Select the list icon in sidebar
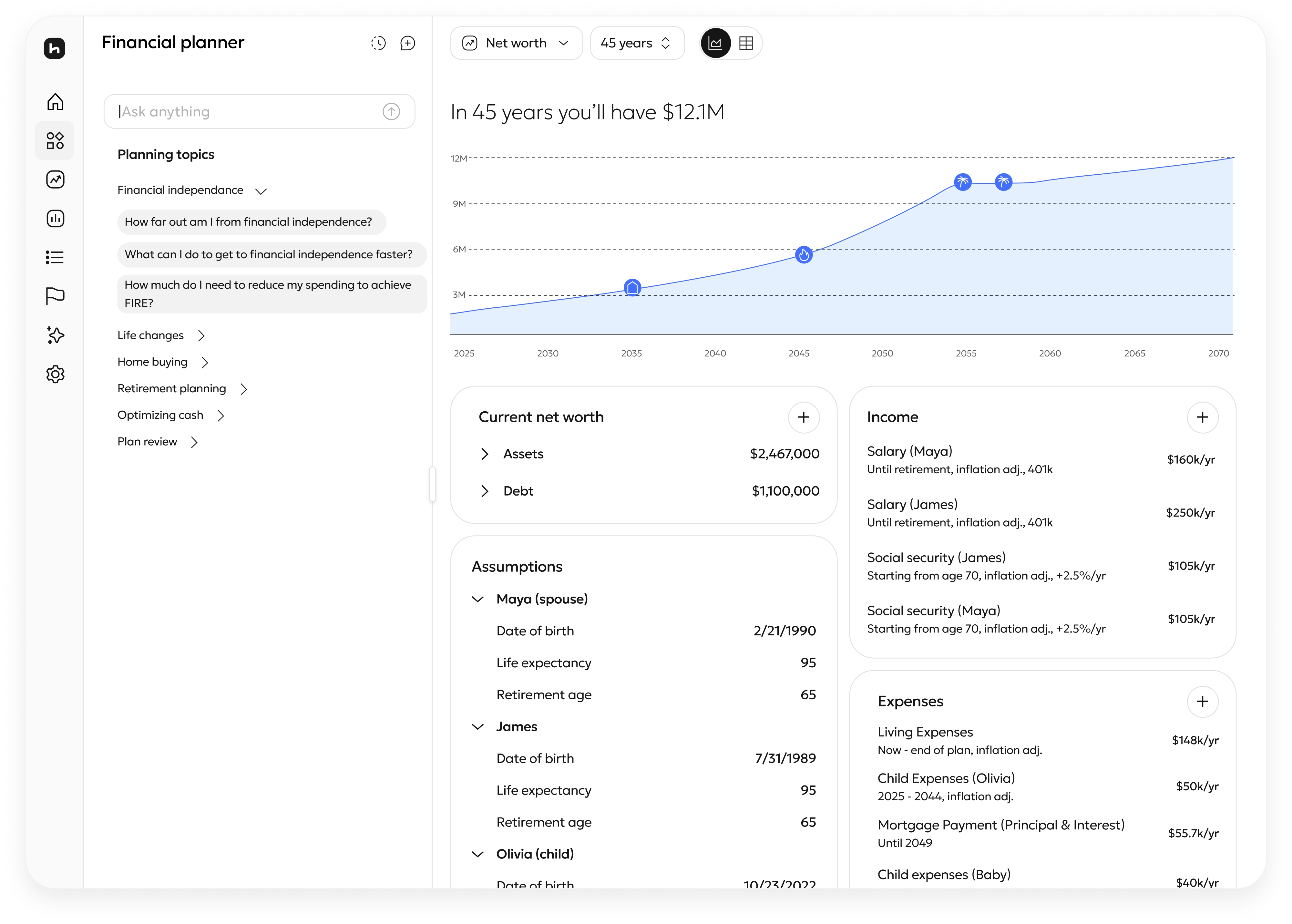Viewport: 1292px width, 924px height. (x=55, y=257)
